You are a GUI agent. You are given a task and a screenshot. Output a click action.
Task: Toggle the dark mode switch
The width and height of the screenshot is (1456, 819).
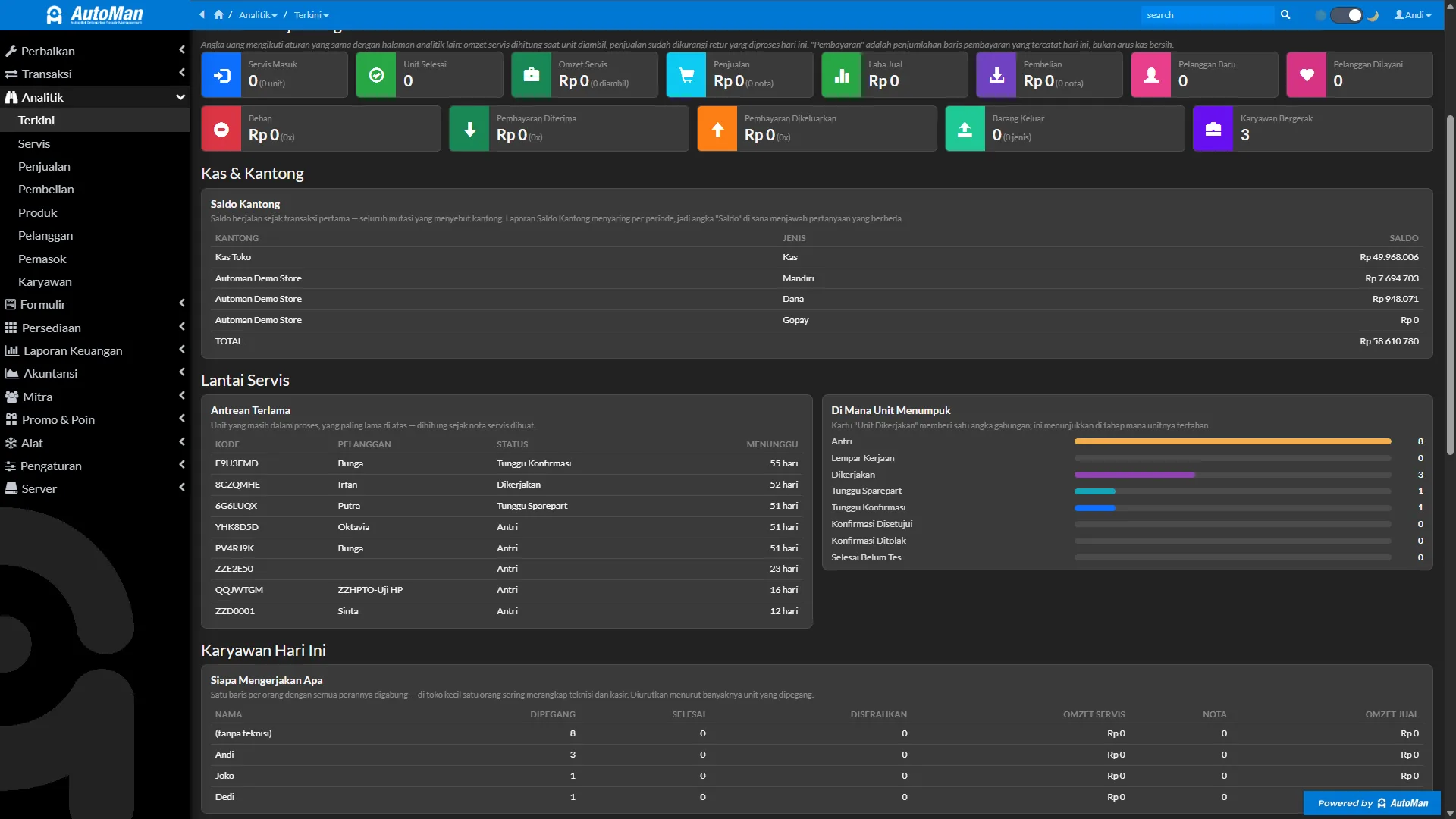[x=1347, y=15]
